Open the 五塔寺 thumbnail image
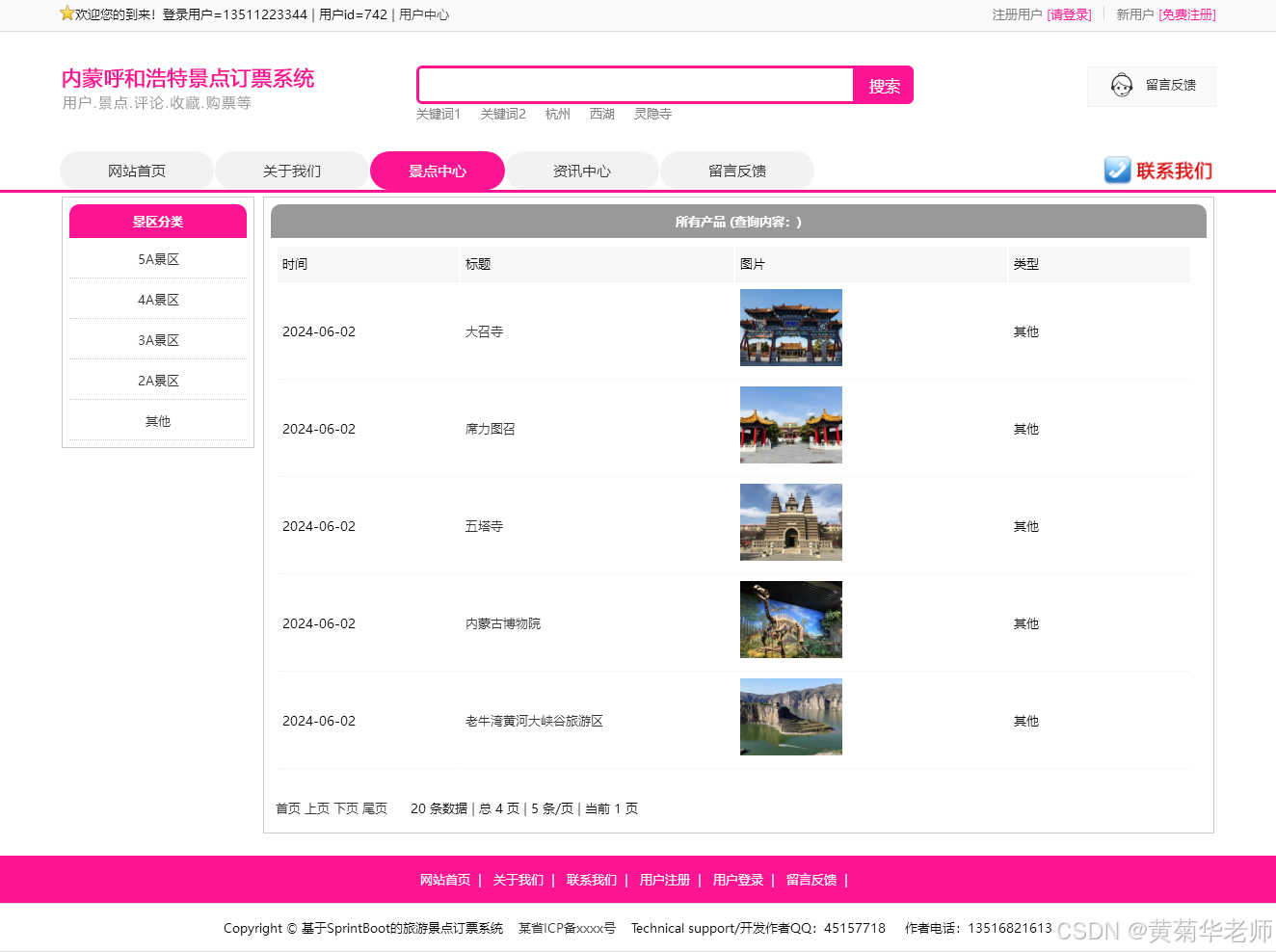Image resolution: width=1276 pixels, height=952 pixels. pos(790,522)
